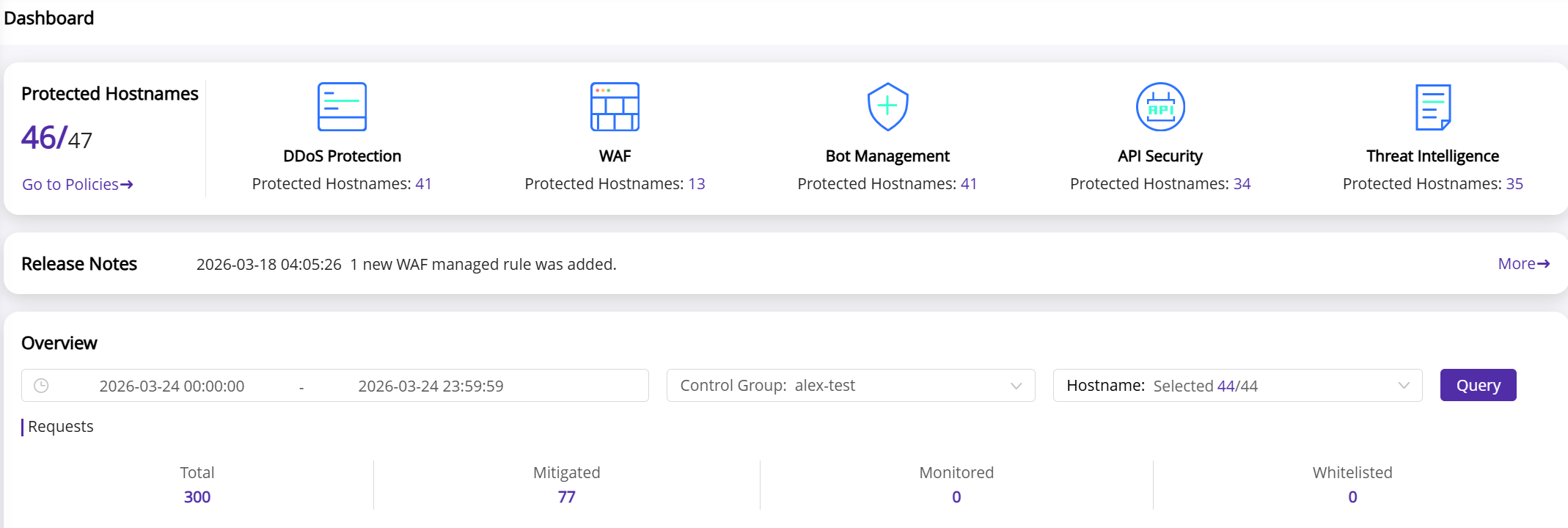Click the Threat Intelligence title
1568x528 pixels.
coord(1432,156)
